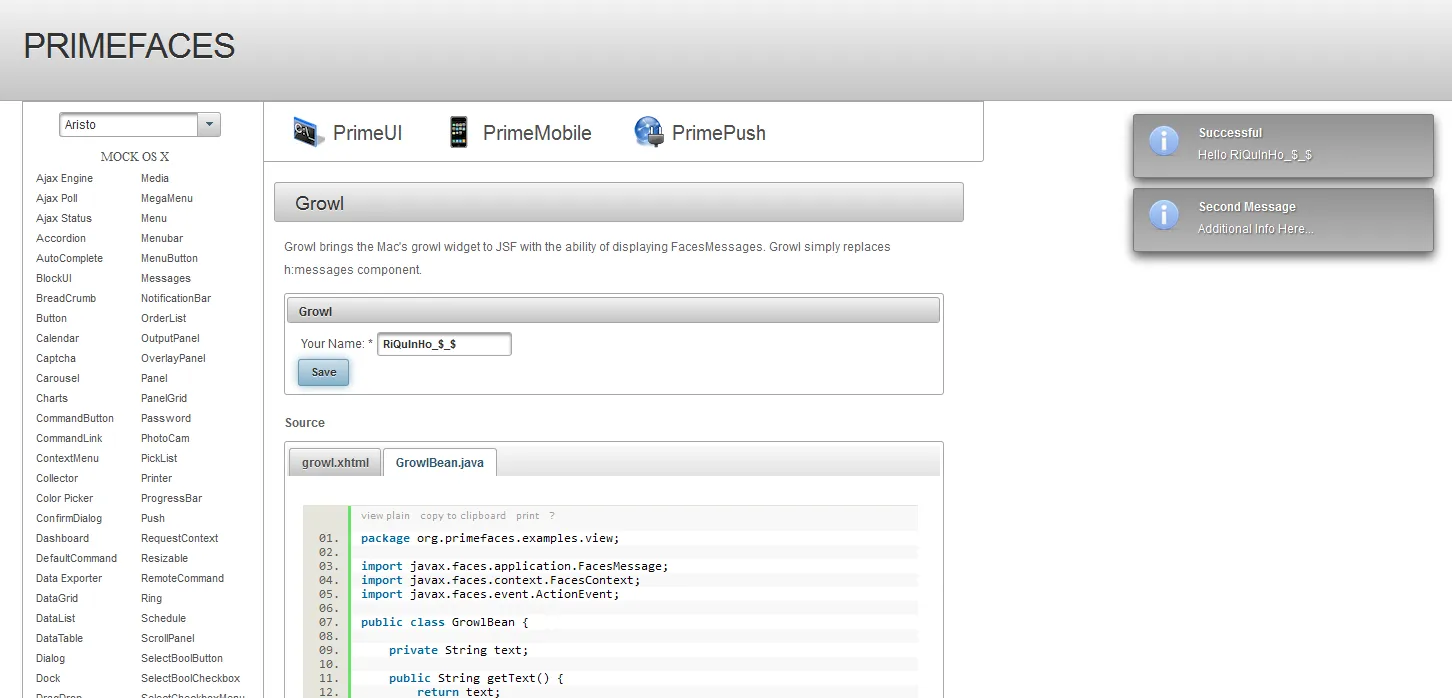Open the Carousel demo

(58, 378)
